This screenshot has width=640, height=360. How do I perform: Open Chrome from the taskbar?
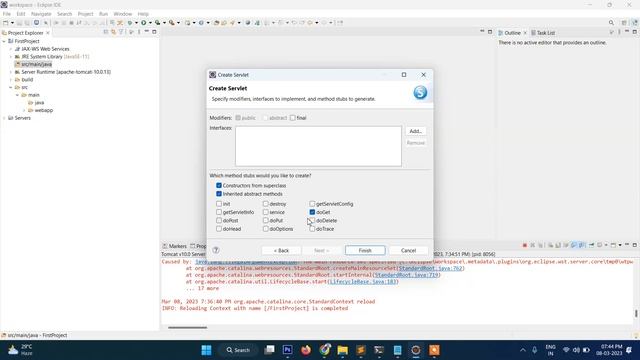(324, 350)
